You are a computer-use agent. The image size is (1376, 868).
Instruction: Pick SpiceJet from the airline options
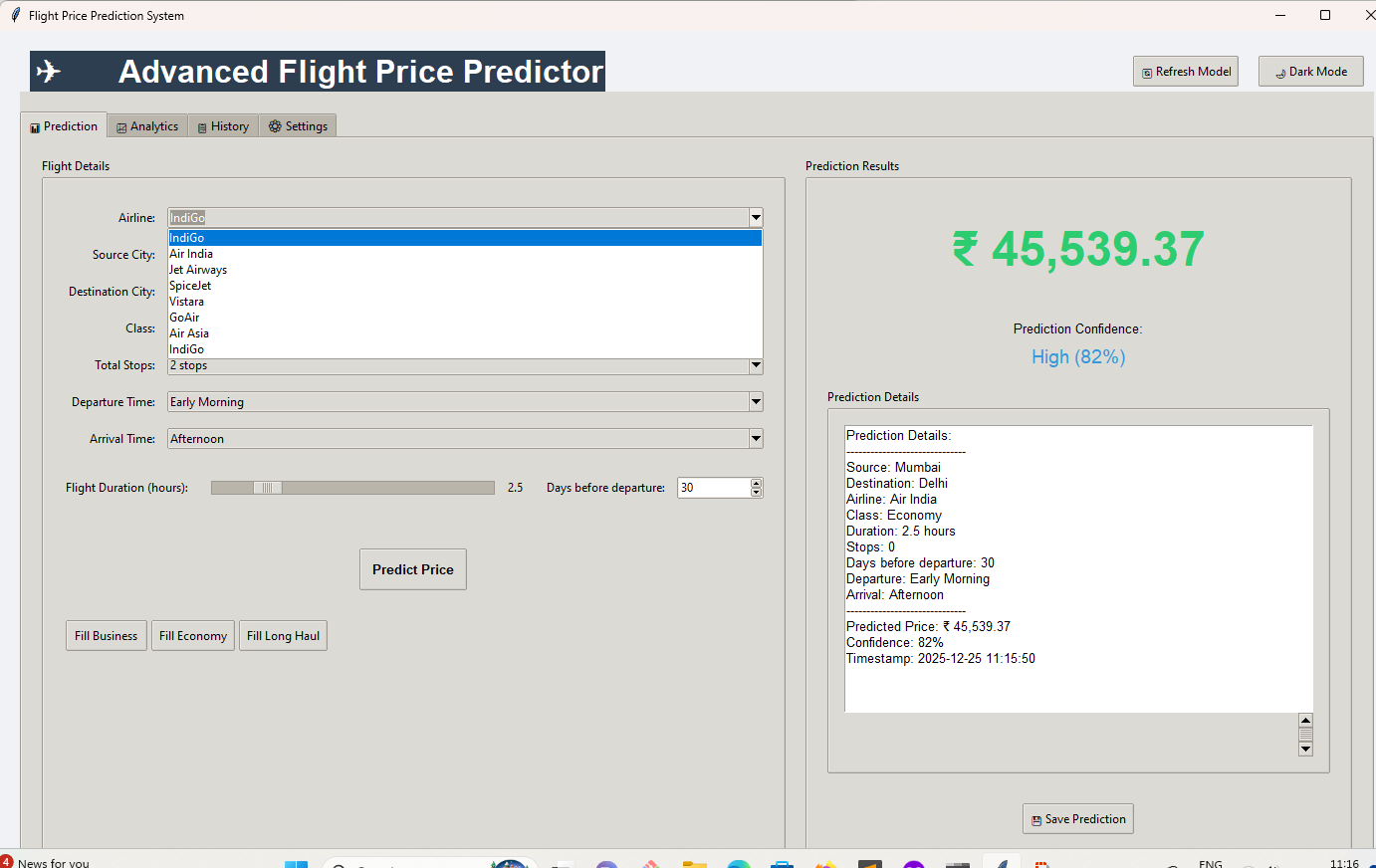click(190, 286)
